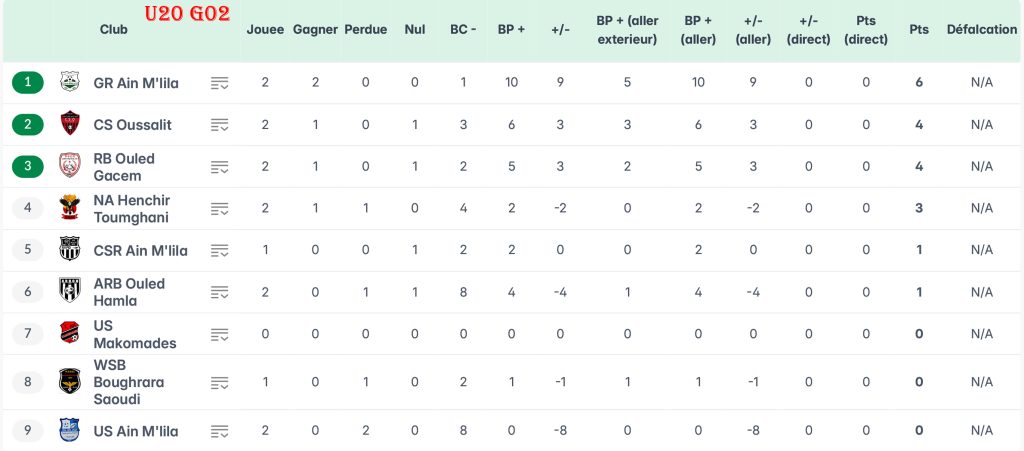The image size is (1024, 451).
Task: Click the US Makomades club logo
Action: click(70, 333)
